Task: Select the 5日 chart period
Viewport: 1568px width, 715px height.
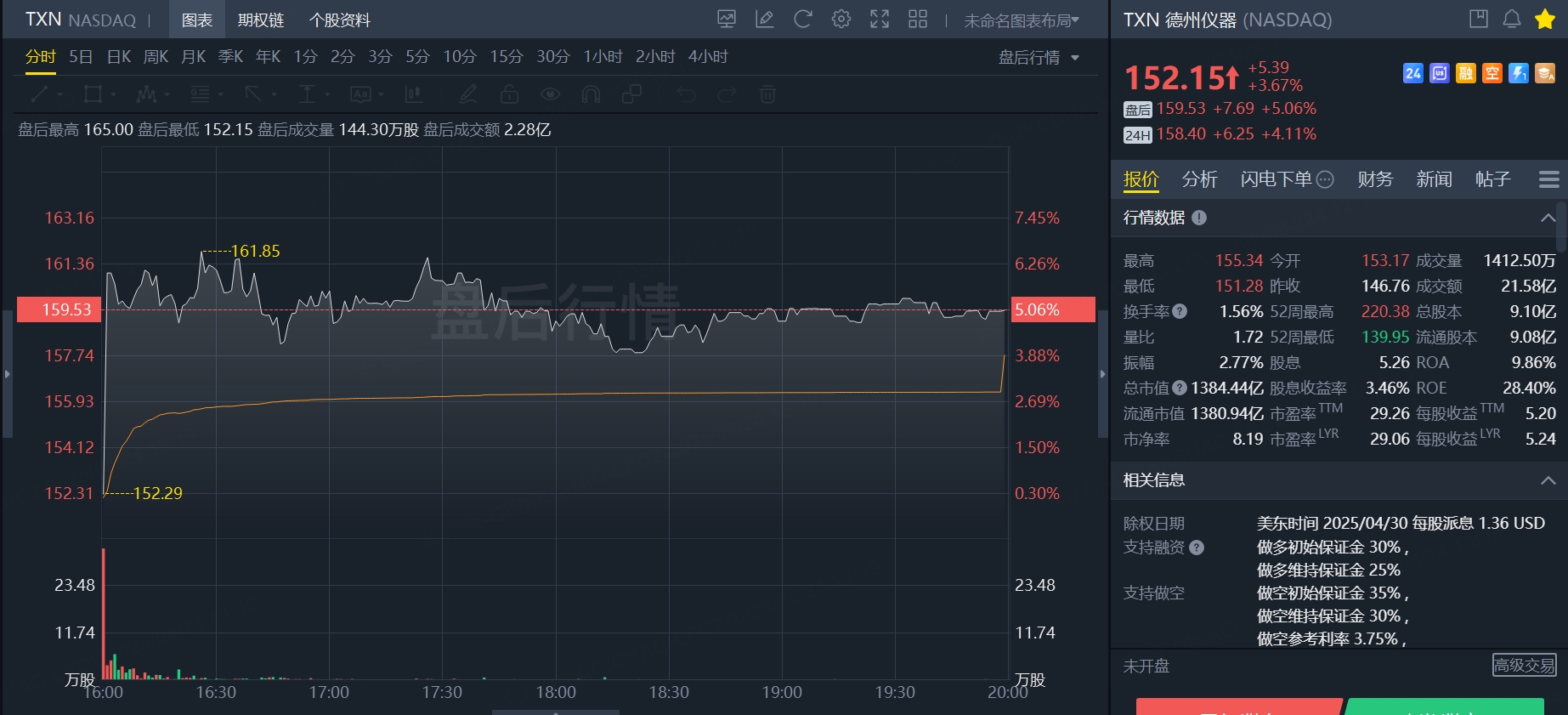Action: tap(81, 57)
